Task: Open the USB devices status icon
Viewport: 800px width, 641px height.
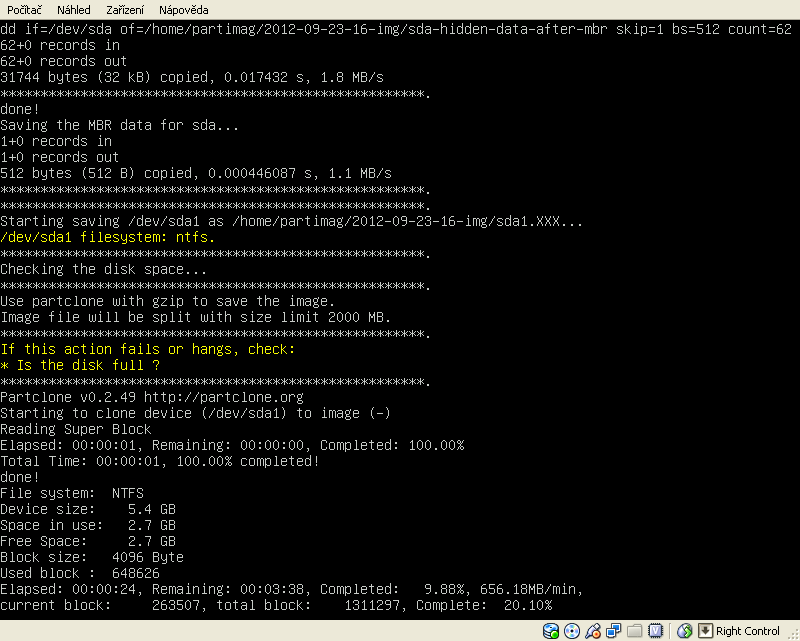Action: pyautogui.click(x=593, y=631)
